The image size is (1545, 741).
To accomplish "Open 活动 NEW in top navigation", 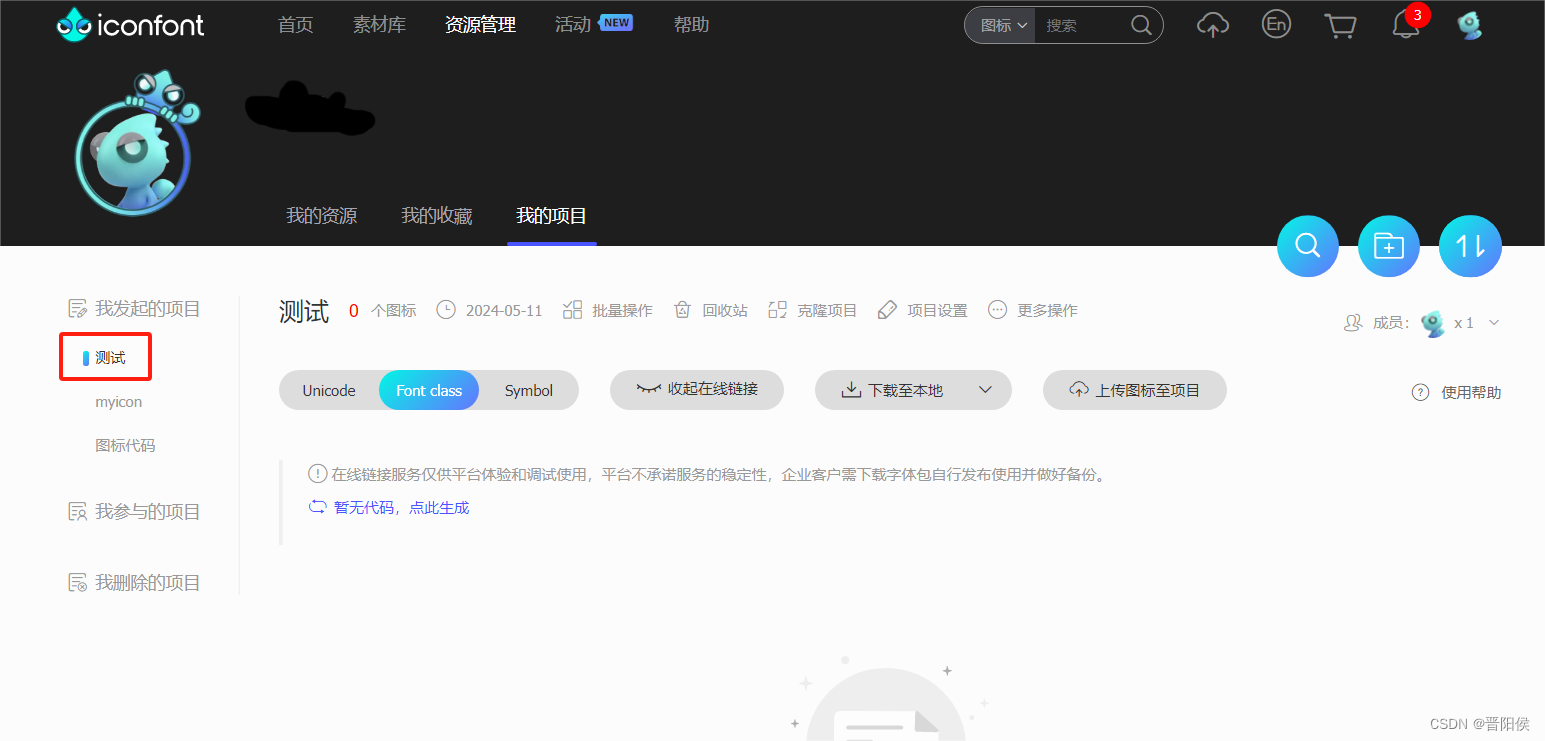I will coord(594,24).
